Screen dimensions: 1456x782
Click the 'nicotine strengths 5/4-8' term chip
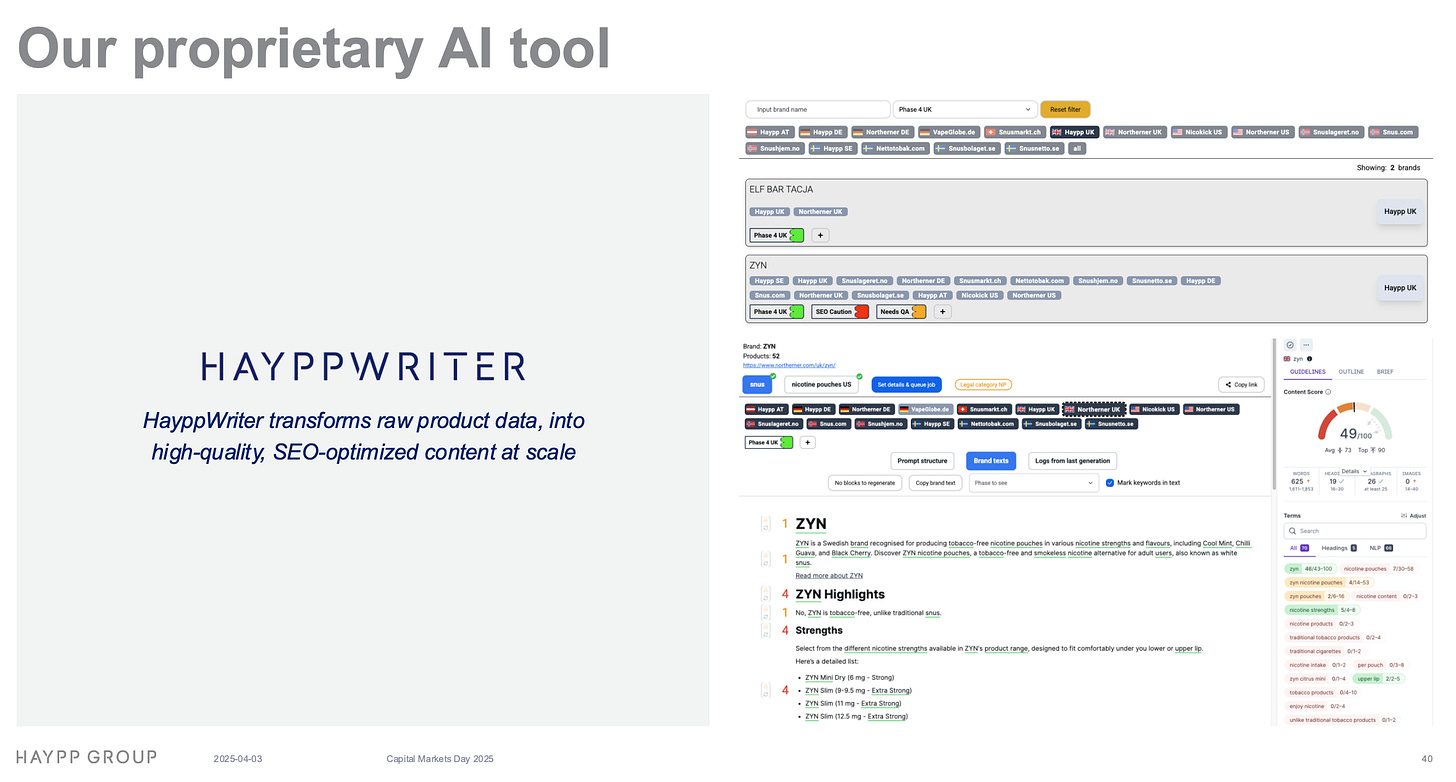point(1322,610)
